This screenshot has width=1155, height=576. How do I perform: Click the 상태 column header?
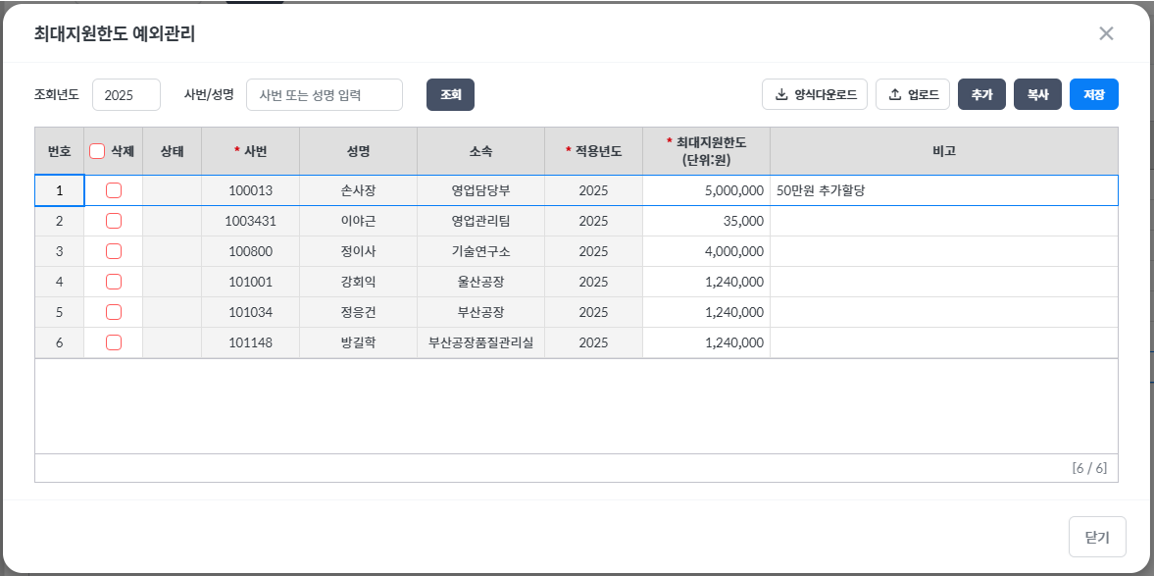point(172,151)
